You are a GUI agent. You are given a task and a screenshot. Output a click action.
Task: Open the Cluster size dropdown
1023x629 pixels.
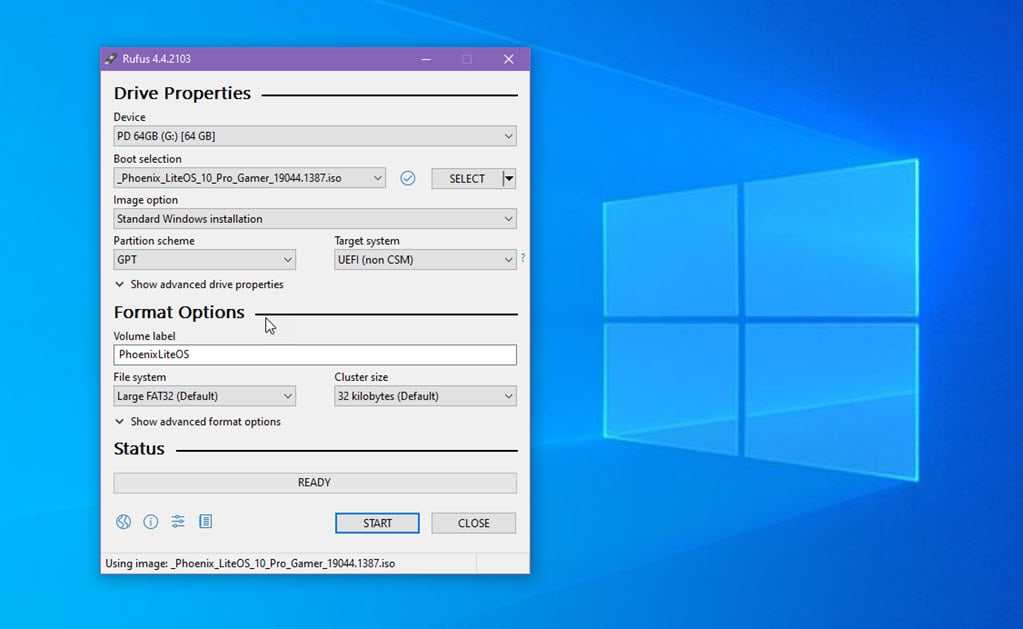pyautogui.click(x=425, y=396)
